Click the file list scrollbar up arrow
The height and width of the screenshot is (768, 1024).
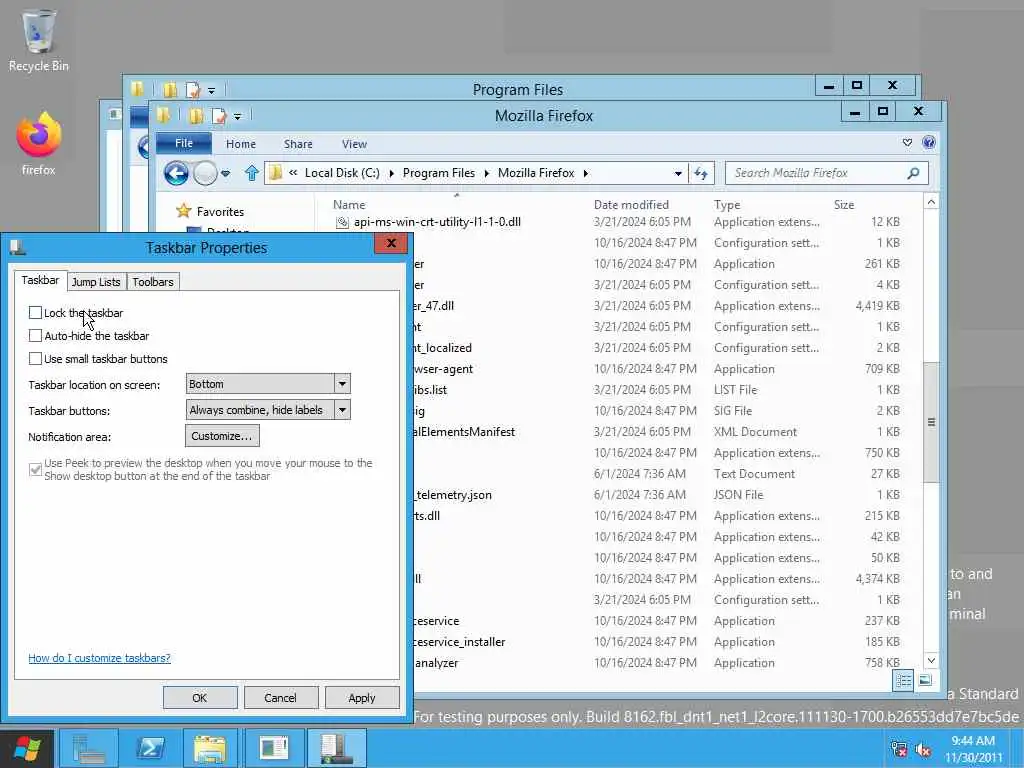click(931, 202)
